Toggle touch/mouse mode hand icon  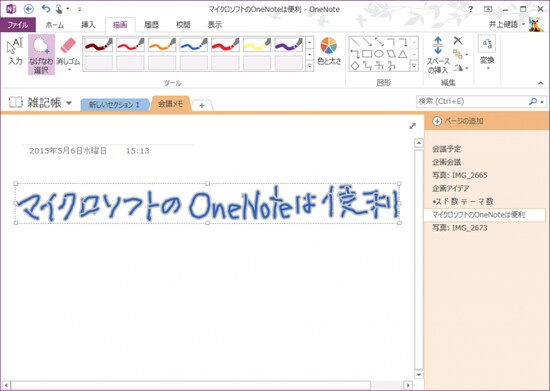[x=59, y=9]
